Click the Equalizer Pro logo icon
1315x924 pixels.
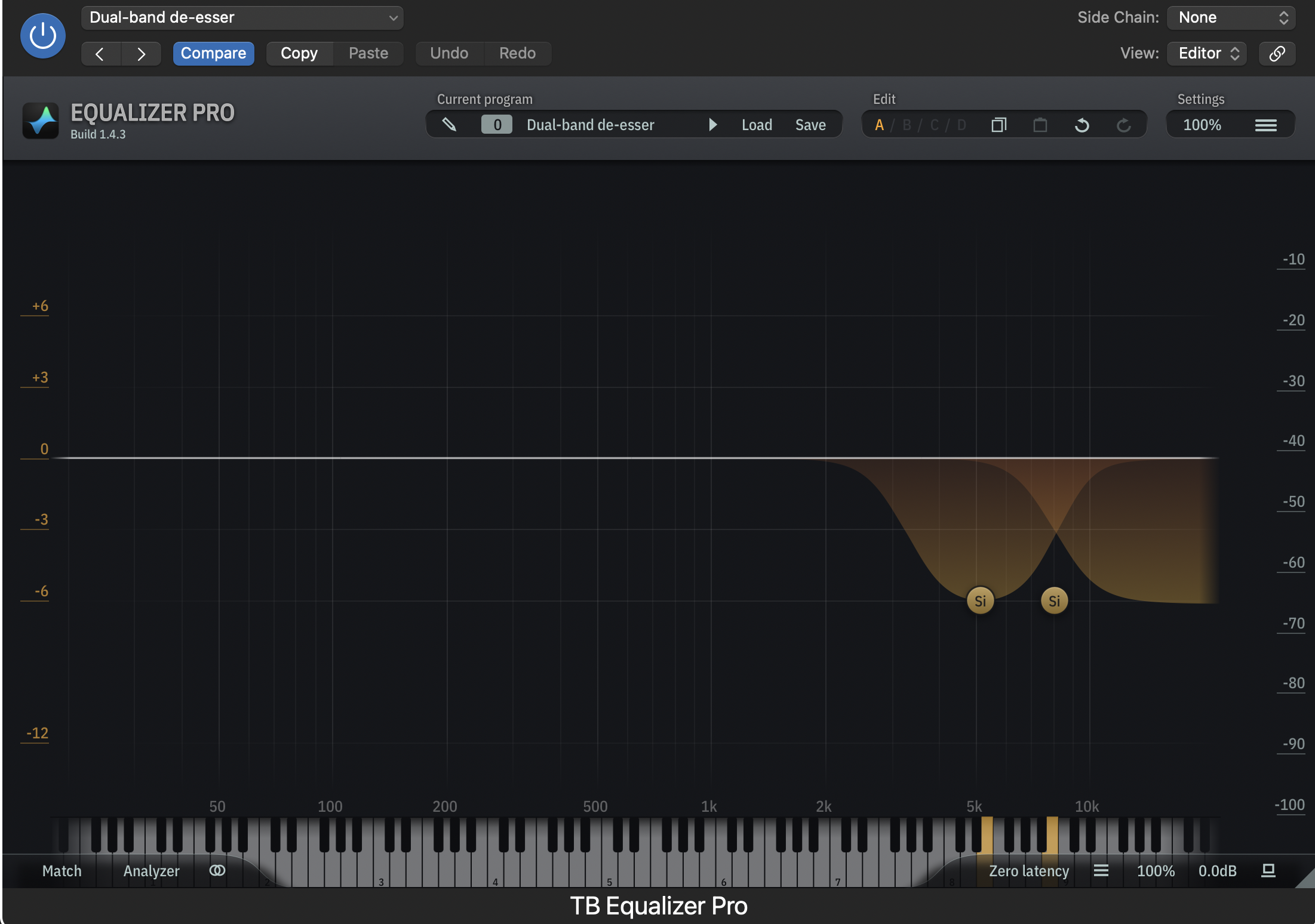pos(41,121)
